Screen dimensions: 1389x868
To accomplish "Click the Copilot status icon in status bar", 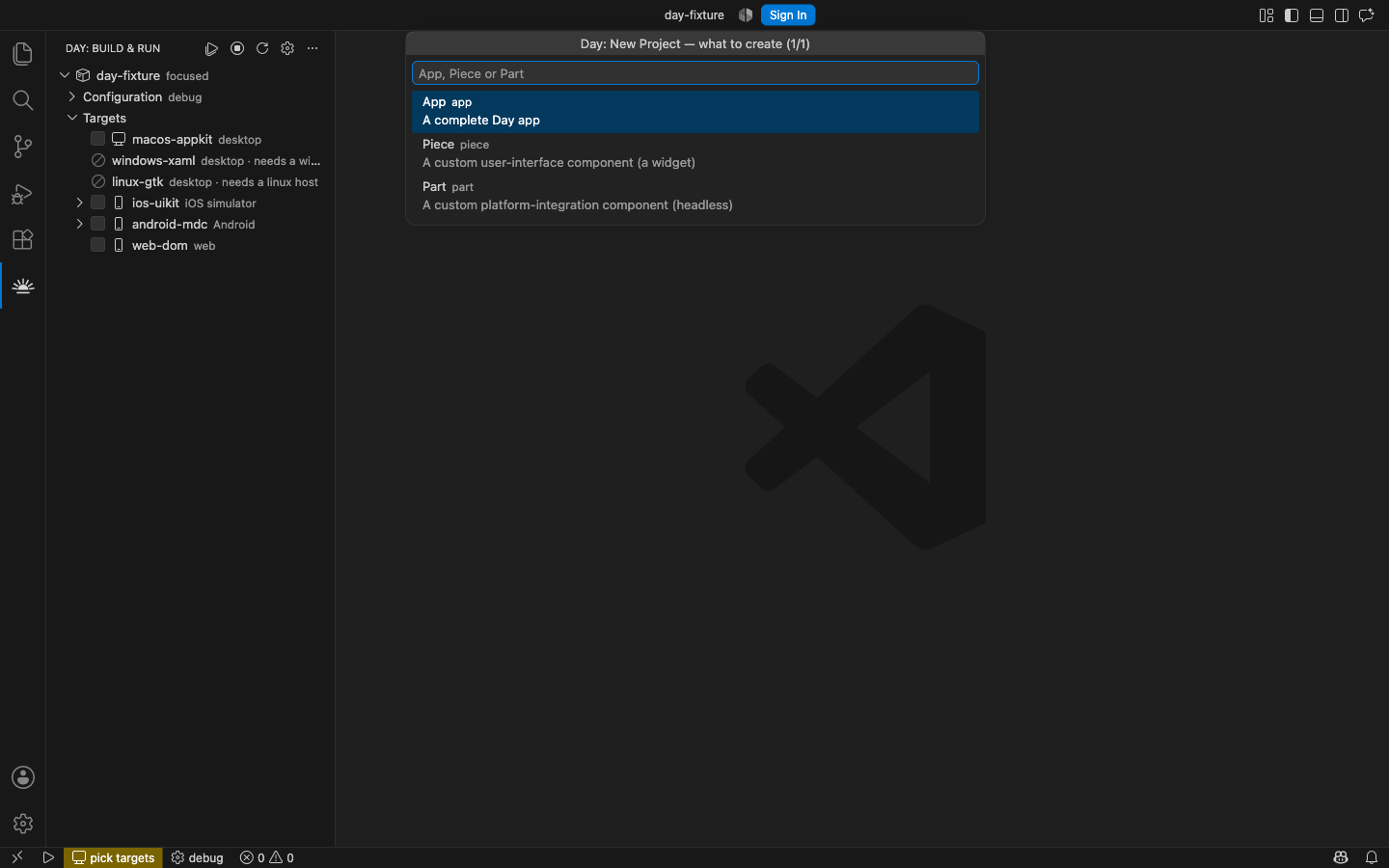I will (1341, 857).
